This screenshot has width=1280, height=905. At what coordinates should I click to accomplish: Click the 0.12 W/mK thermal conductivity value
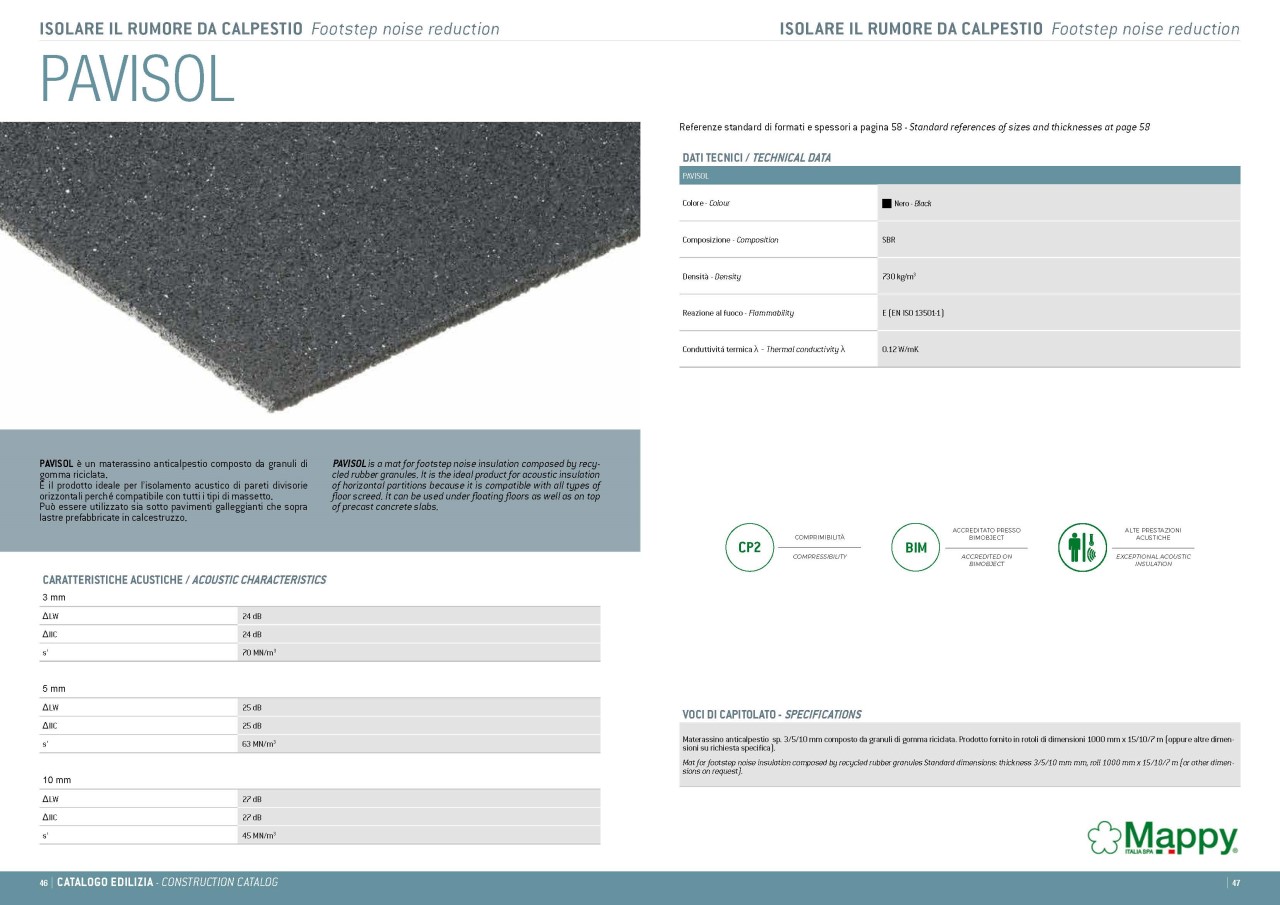900,349
